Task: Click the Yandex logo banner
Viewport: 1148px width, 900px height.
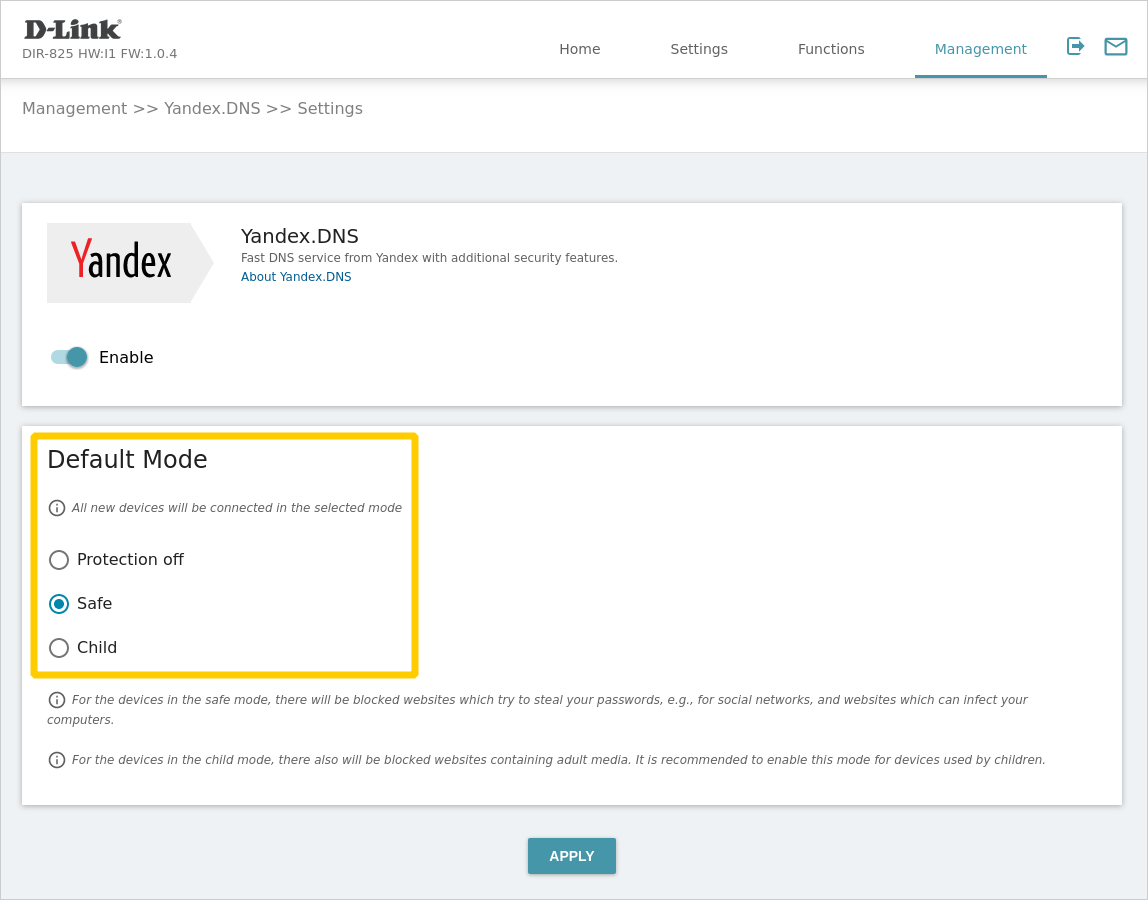Action: point(128,262)
